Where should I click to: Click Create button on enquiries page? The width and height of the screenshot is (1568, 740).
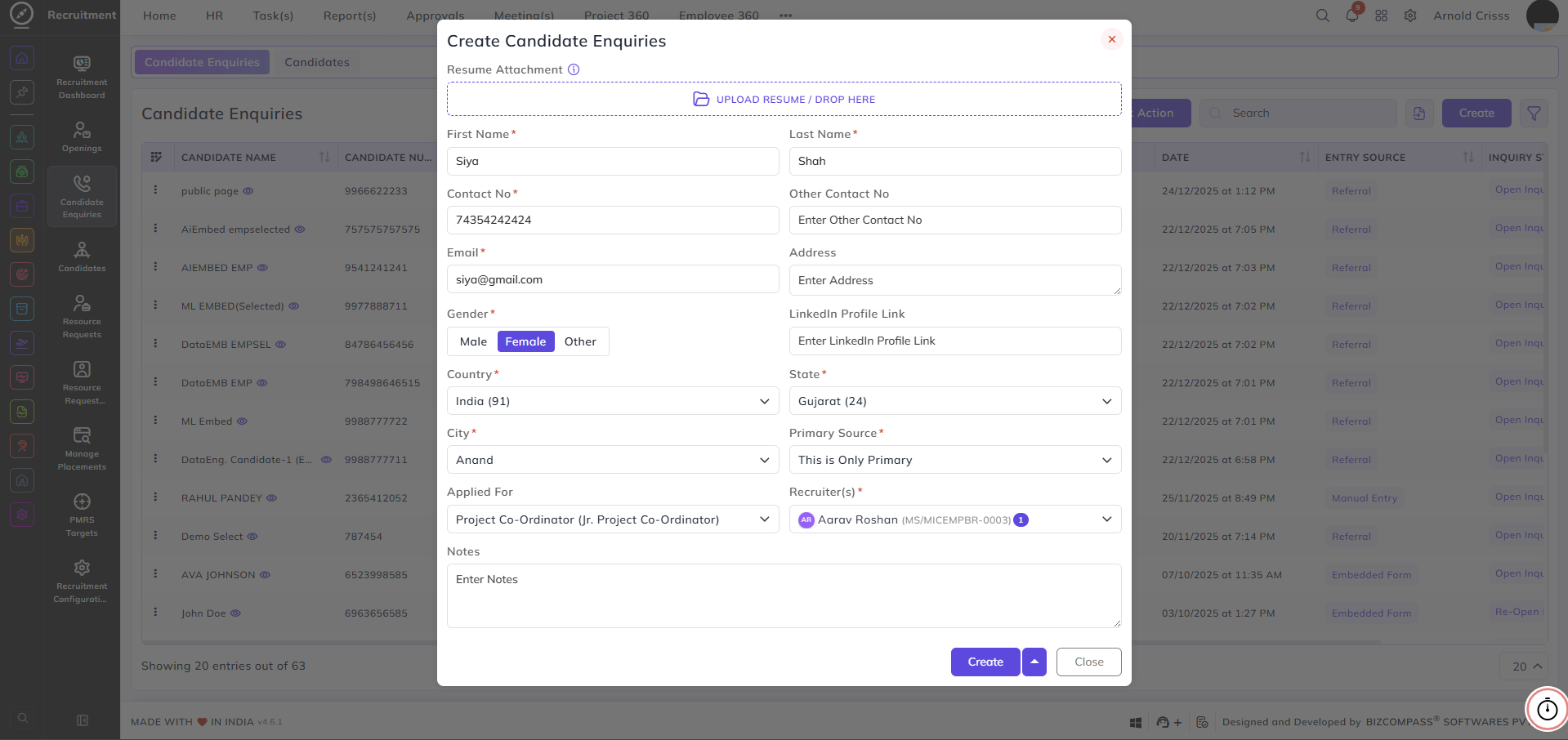(x=1476, y=114)
